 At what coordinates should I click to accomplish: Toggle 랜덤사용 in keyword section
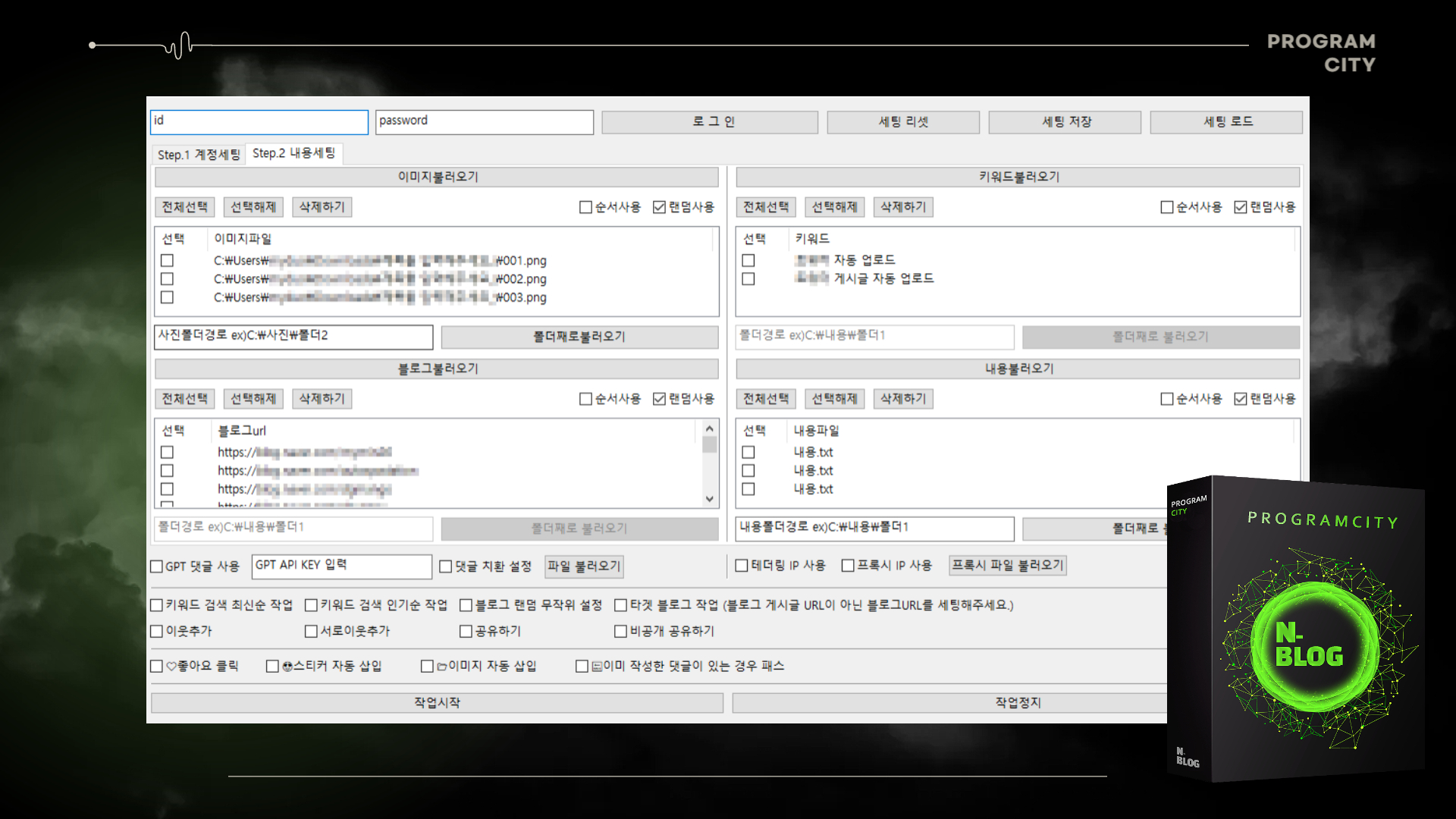click(x=1265, y=207)
